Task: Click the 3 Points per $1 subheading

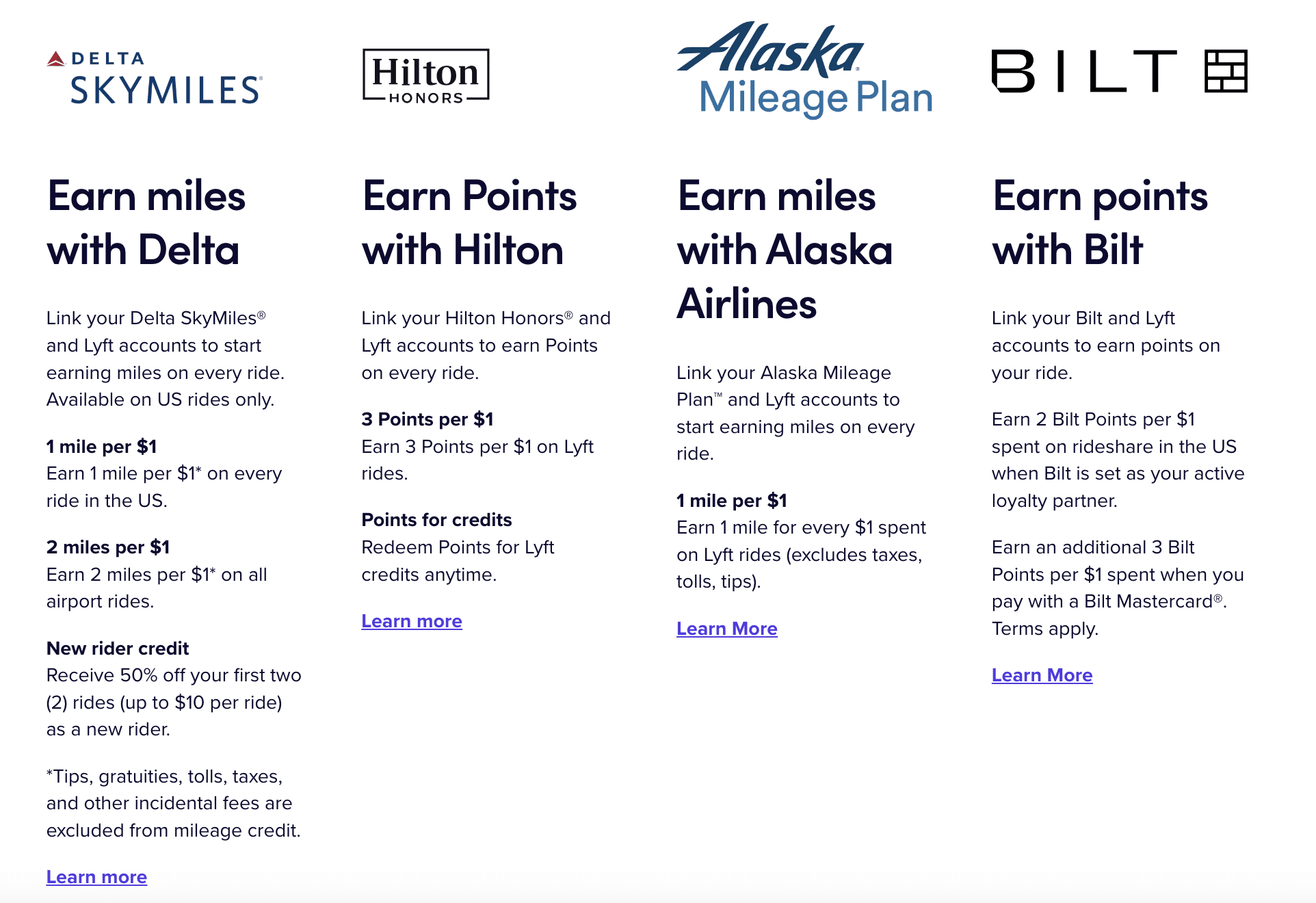Action: pos(427,419)
